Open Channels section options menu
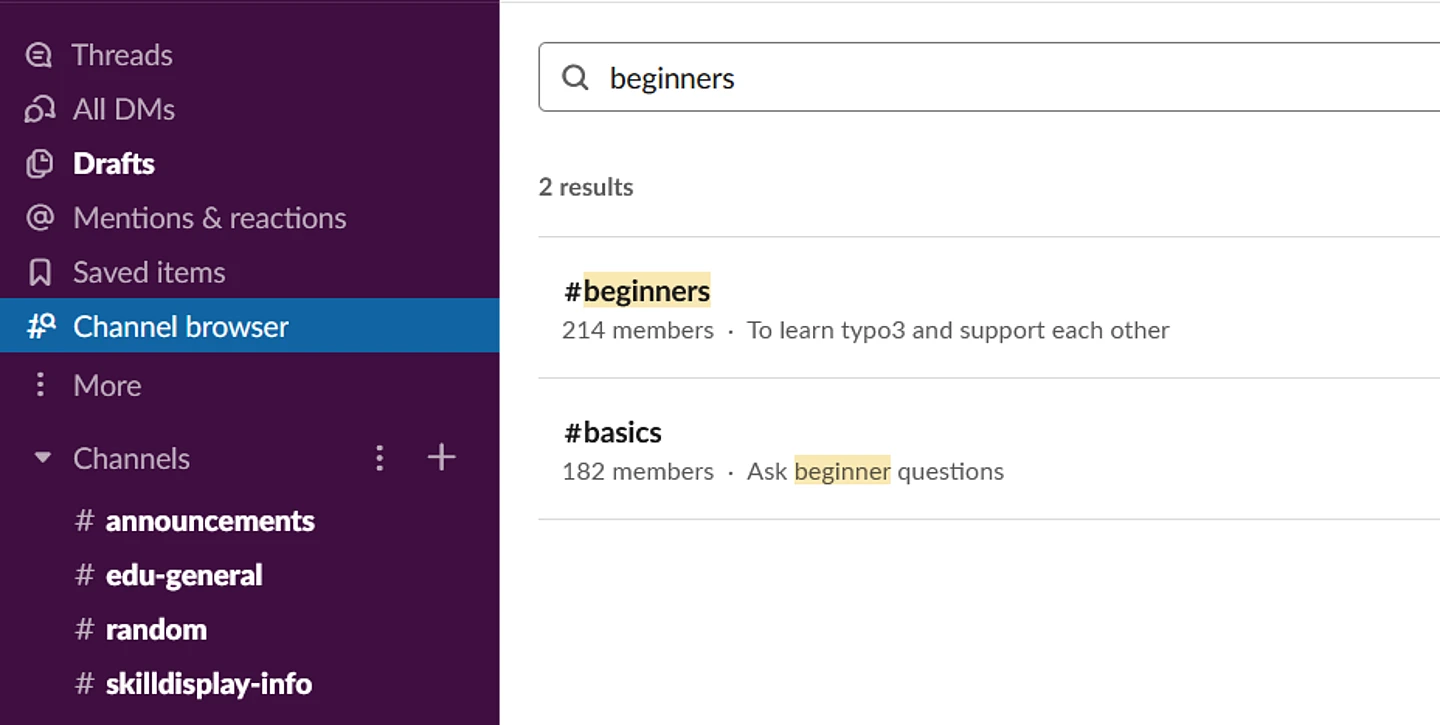 379,459
